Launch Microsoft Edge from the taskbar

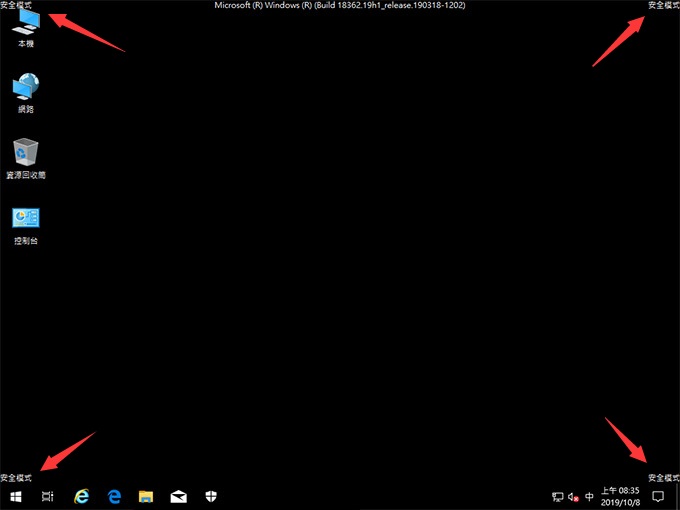pyautogui.click(x=114, y=496)
